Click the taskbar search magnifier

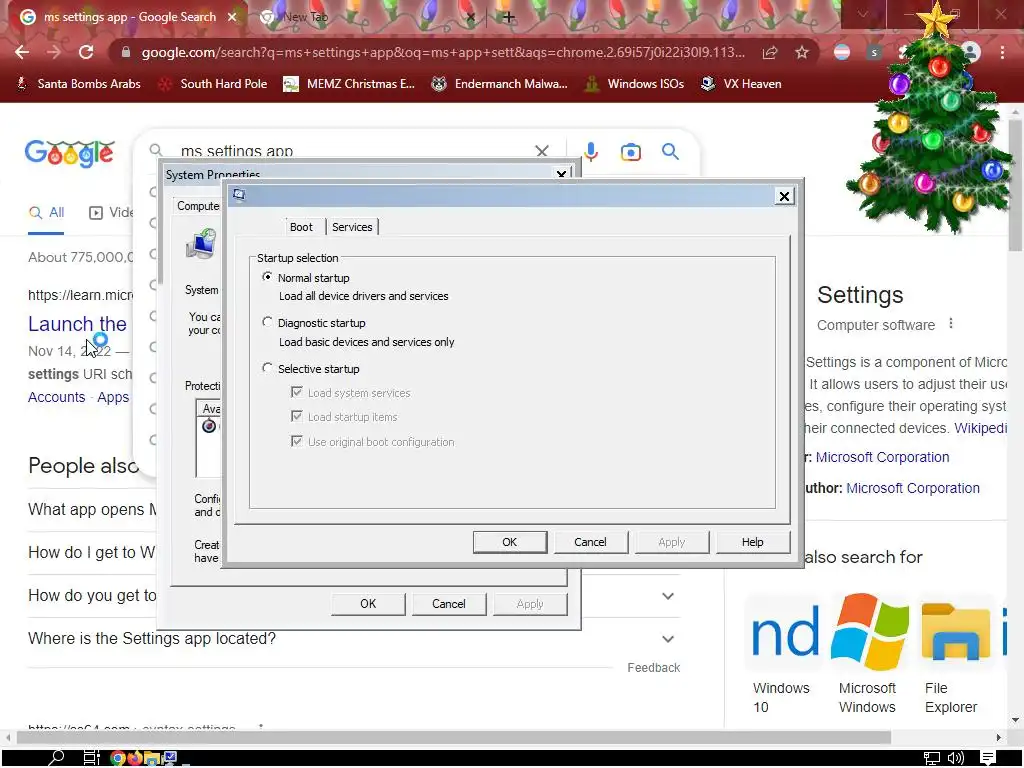click(x=56, y=758)
